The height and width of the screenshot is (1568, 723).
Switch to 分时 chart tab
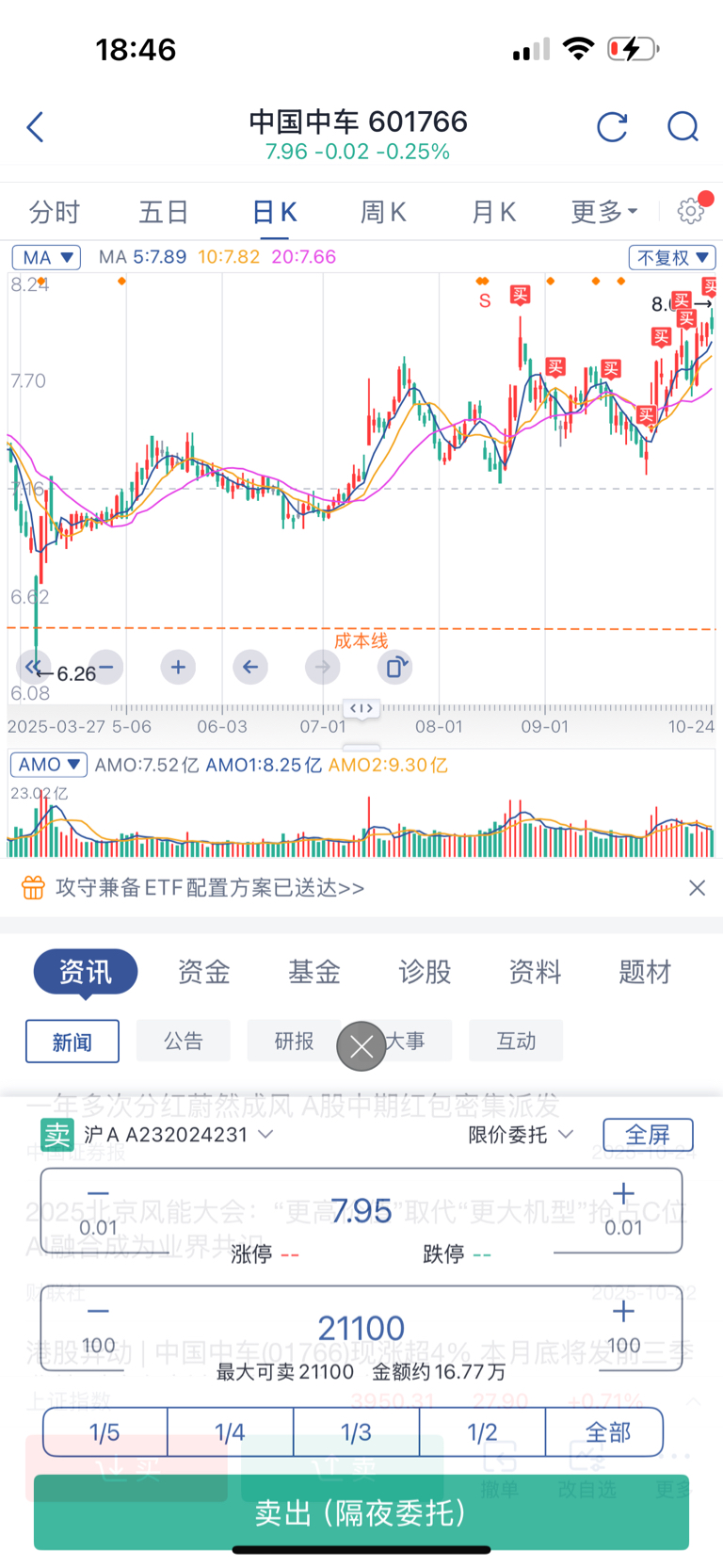point(55,212)
